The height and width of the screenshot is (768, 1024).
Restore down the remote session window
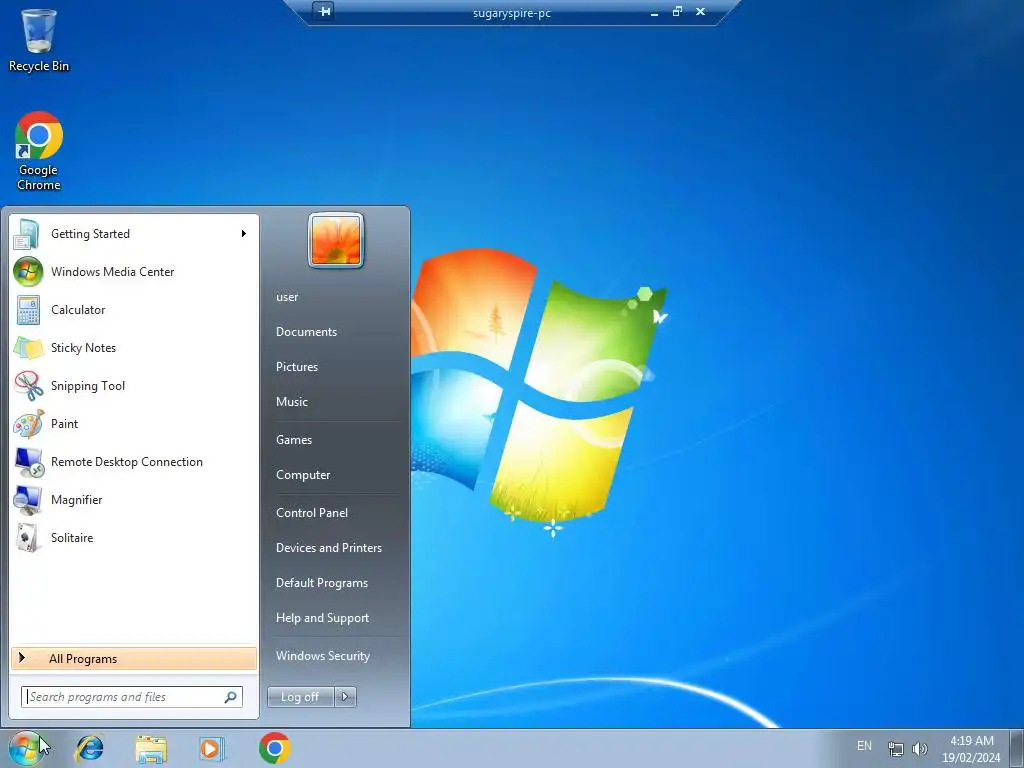point(677,11)
